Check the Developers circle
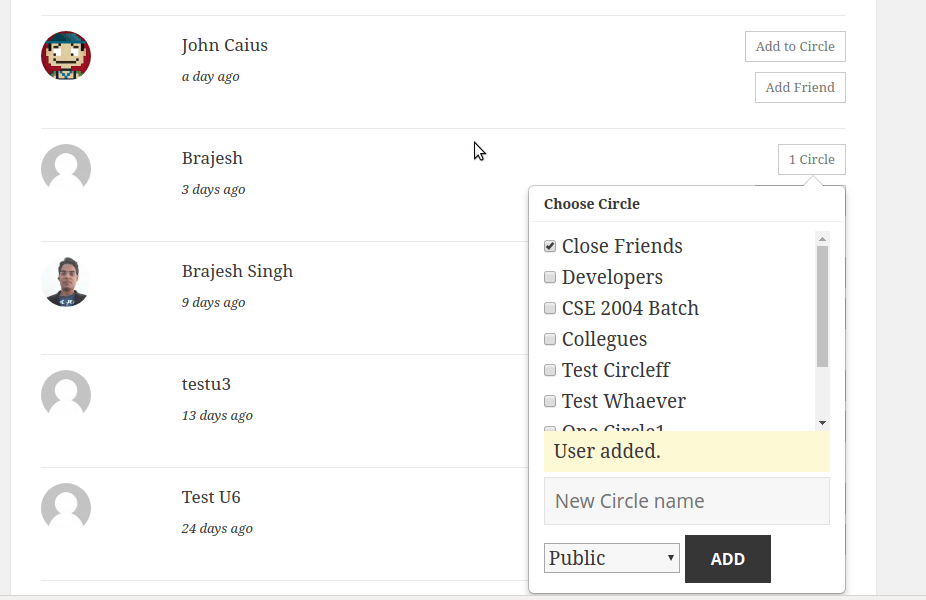926x600 pixels. (549, 276)
